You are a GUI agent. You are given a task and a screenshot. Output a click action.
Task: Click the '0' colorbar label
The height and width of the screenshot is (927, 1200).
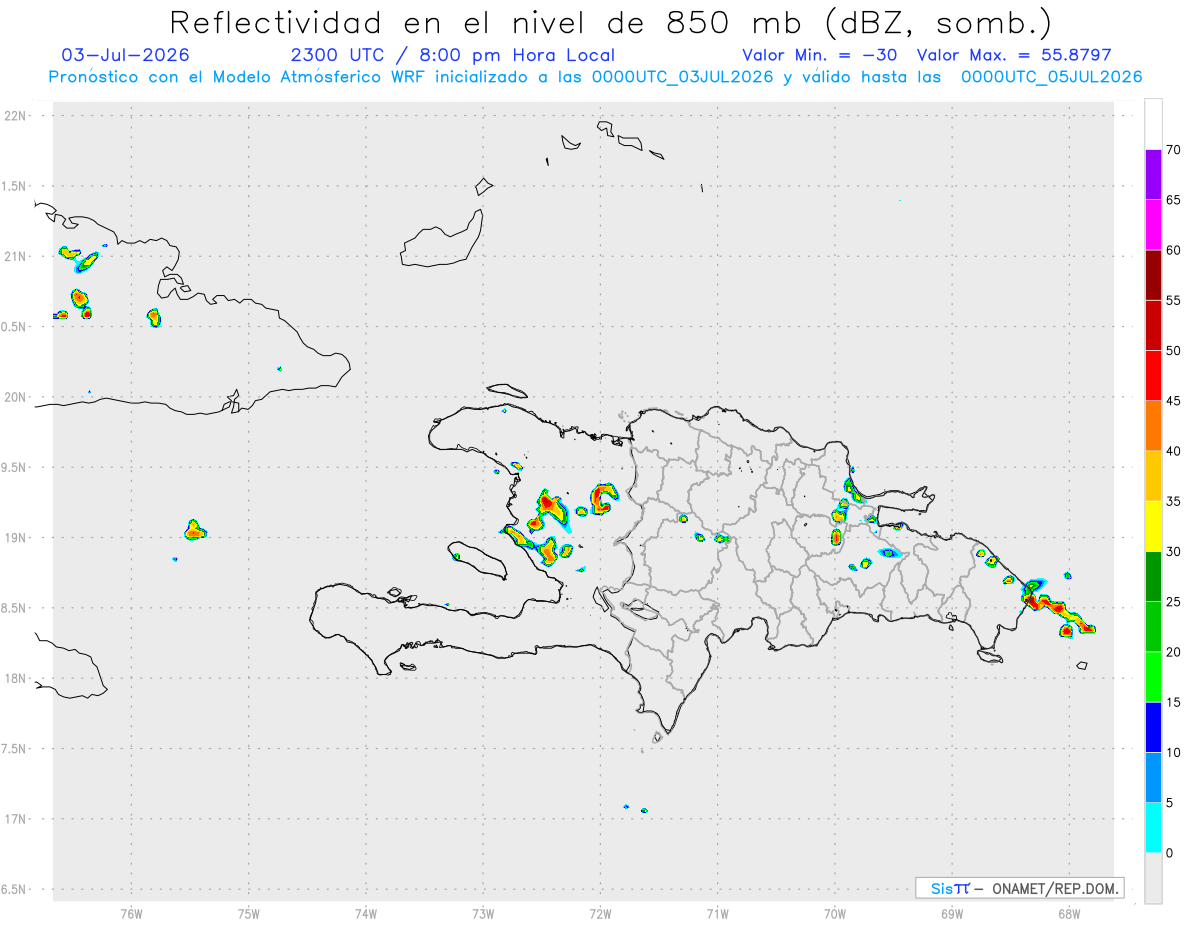[x=1169, y=853]
